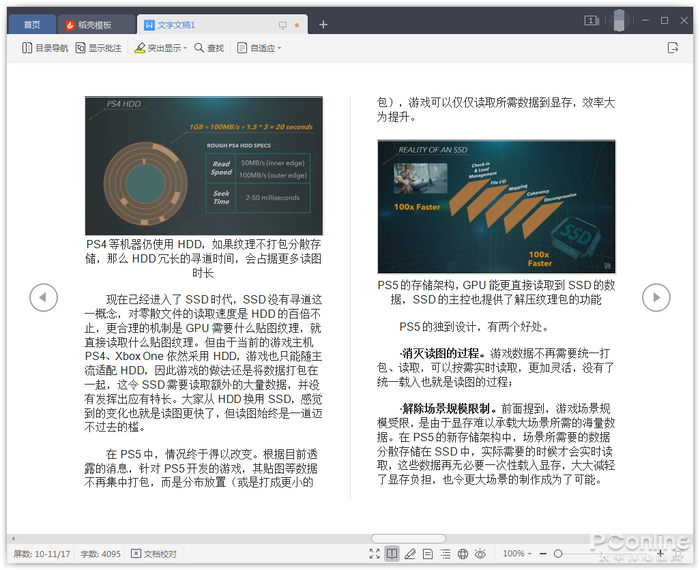Switch to writing mode pen icon
This screenshot has height=570, width=700.
pos(410,554)
